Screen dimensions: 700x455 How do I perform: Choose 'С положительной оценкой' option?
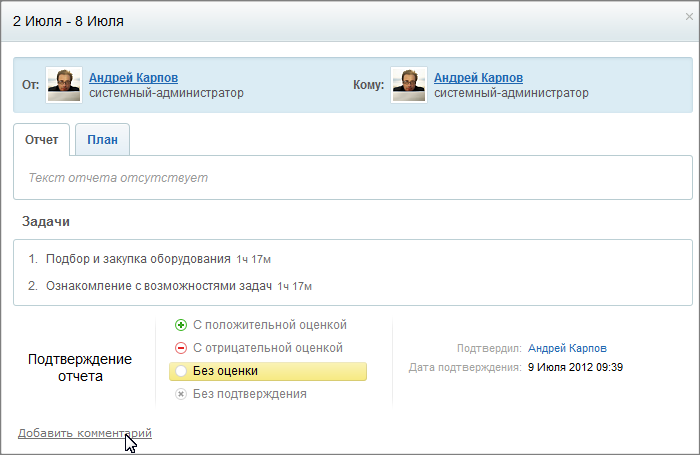pos(270,325)
